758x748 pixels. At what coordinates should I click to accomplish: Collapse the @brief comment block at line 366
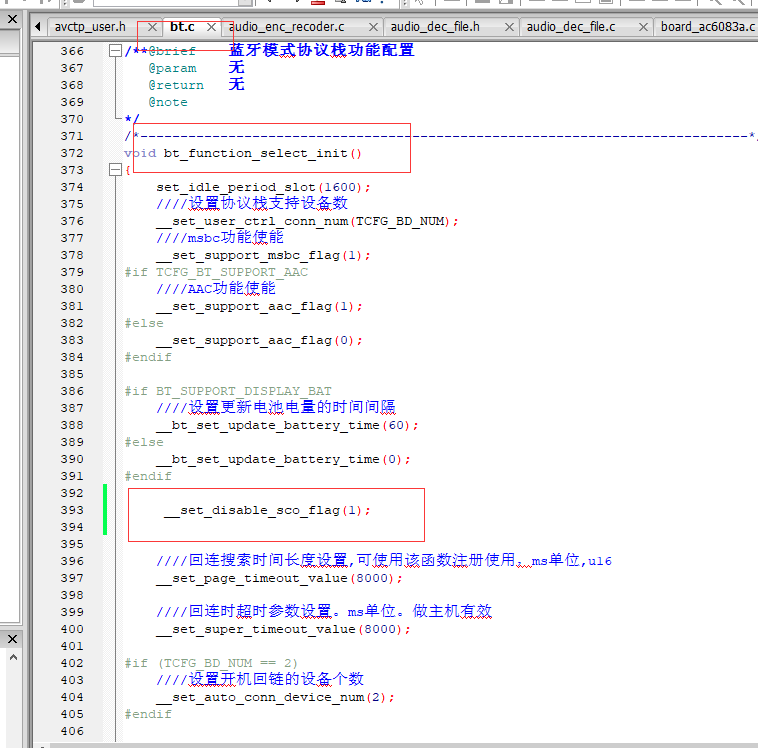115,51
